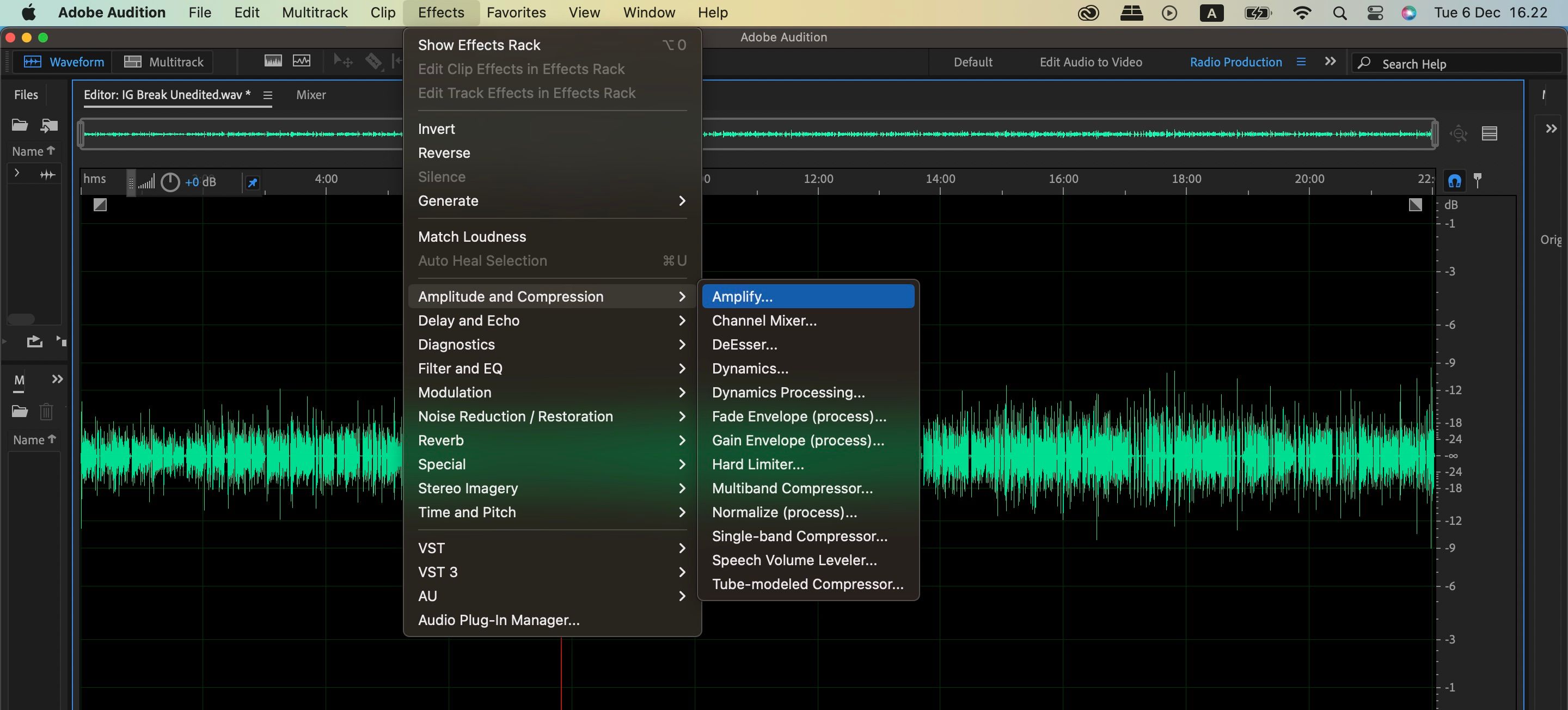1568x710 pixels.
Task: Click the fade-in handle on the waveform
Action: click(x=100, y=205)
